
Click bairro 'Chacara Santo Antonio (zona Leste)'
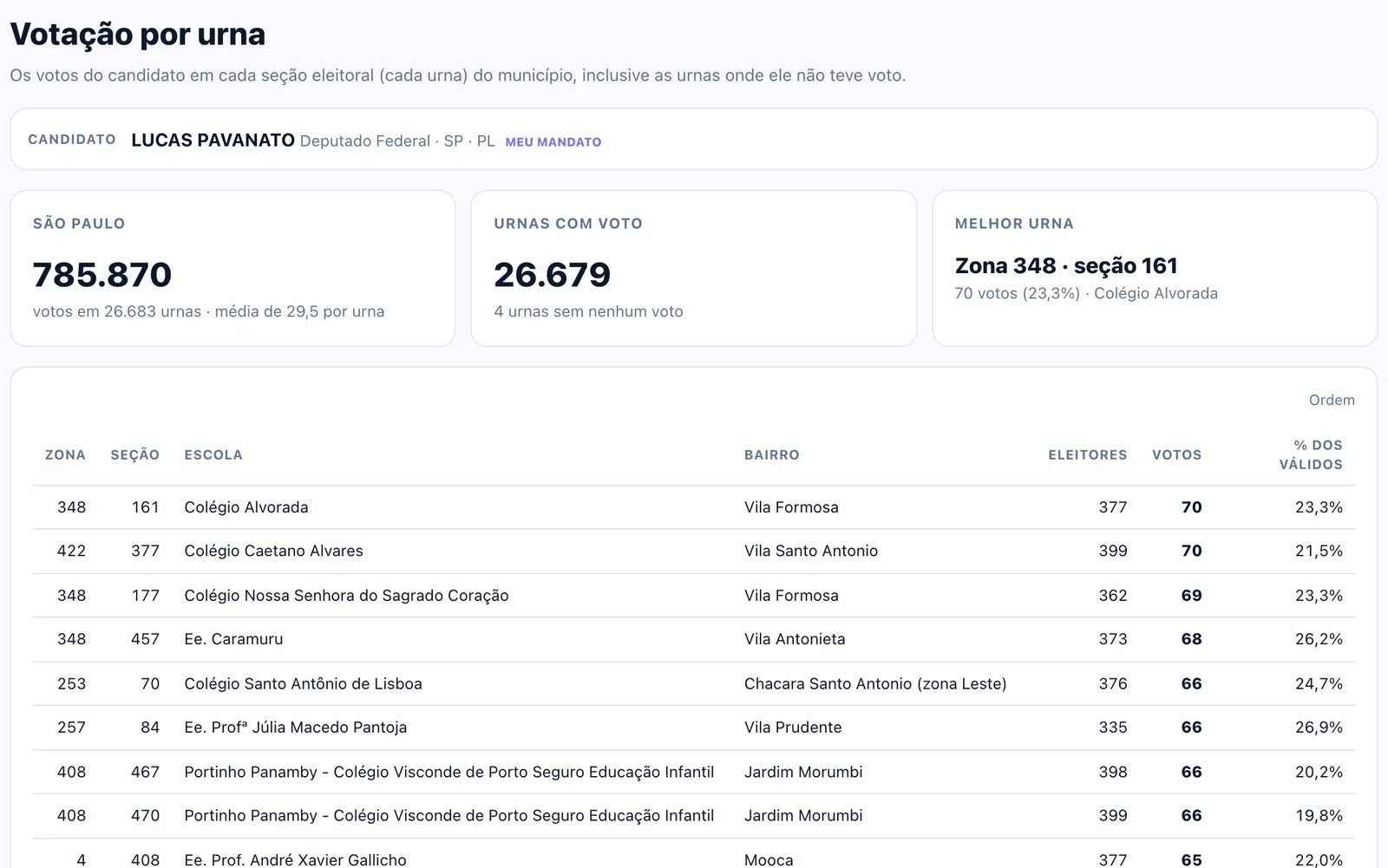[x=875, y=684]
